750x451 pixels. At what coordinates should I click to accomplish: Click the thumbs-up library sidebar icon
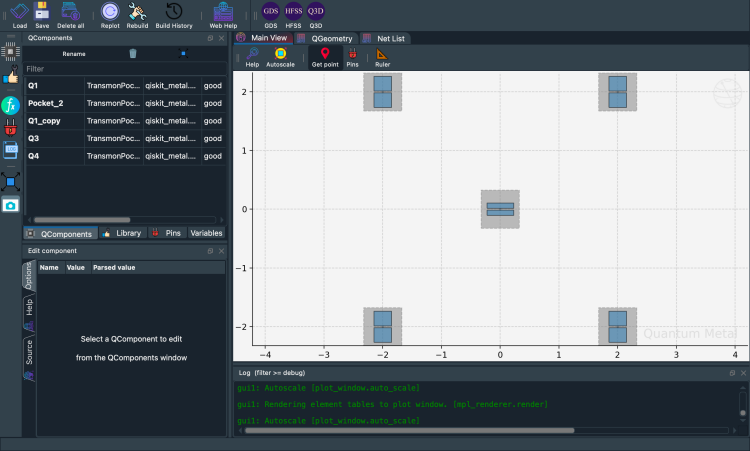tap(11, 75)
